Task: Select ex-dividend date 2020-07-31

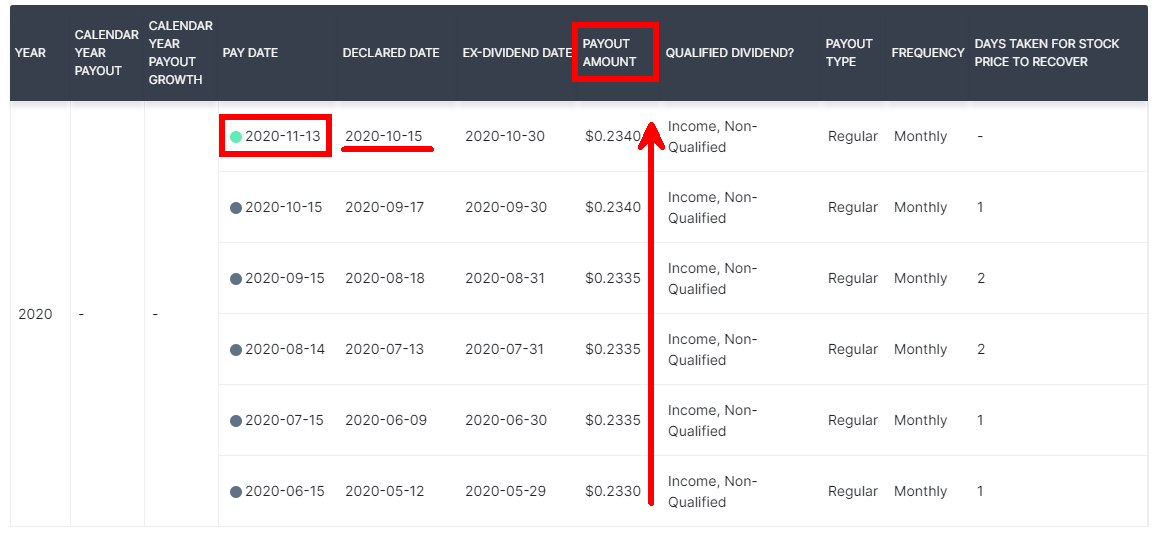Action: 504,349
